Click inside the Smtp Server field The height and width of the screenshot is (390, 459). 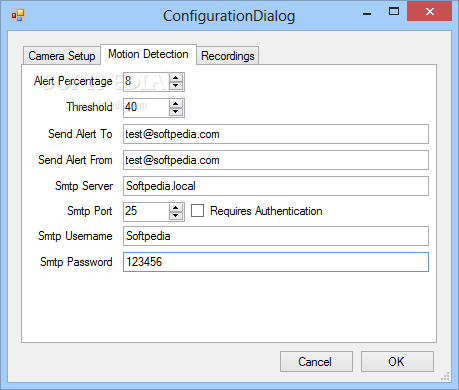point(276,186)
